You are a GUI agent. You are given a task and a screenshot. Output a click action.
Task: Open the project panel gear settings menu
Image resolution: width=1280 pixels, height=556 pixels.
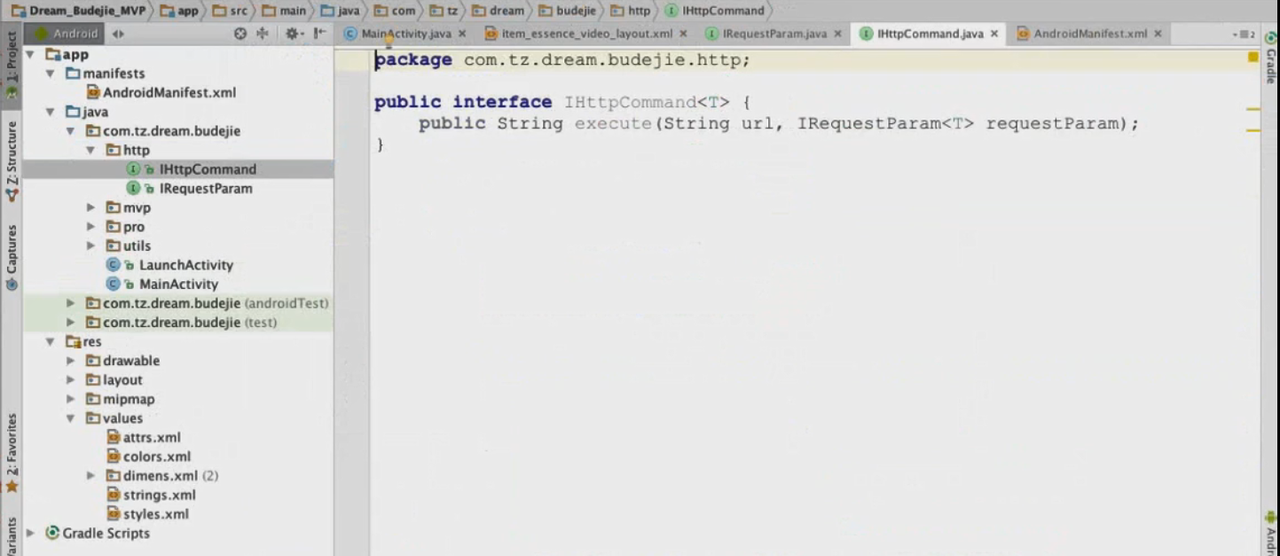293,33
